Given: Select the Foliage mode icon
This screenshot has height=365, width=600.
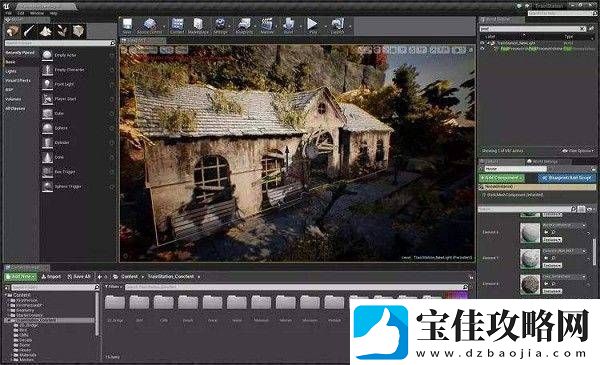Looking at the screenshot, I should click(62, 31).
